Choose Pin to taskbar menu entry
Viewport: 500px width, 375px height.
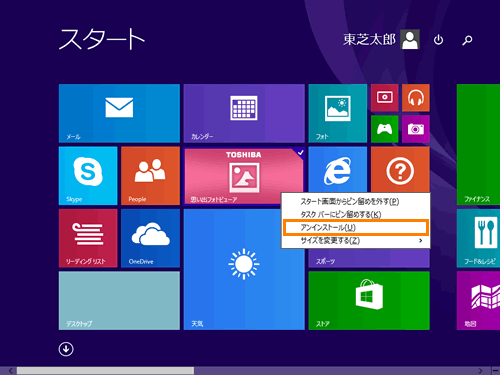pyautogui.click(x=356, y=214)
